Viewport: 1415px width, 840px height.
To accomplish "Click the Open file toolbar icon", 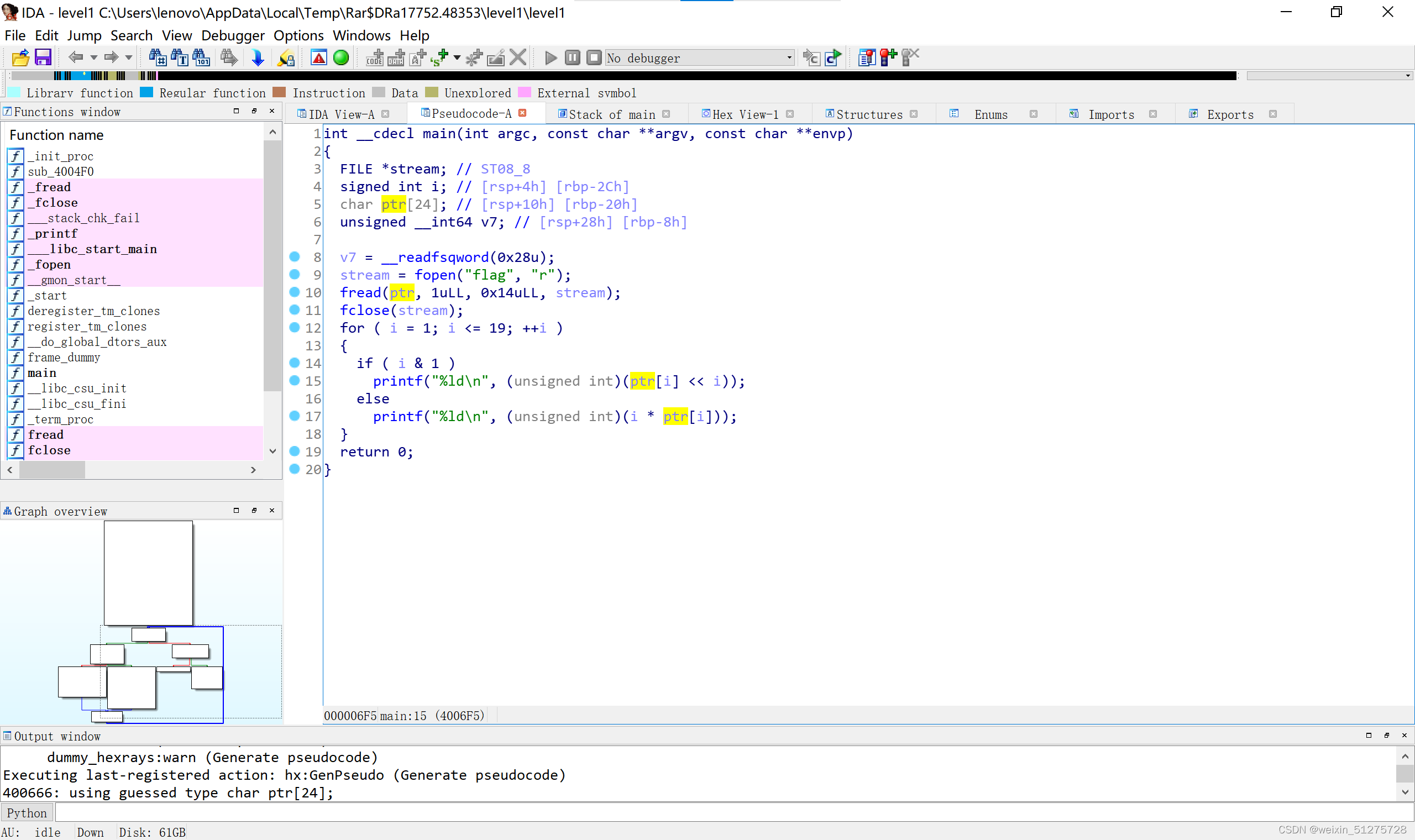I will coord(20,57).
